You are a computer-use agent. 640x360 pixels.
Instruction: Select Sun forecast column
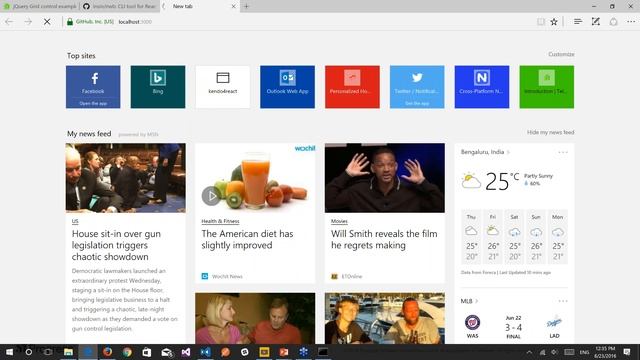tap(536, 237)
